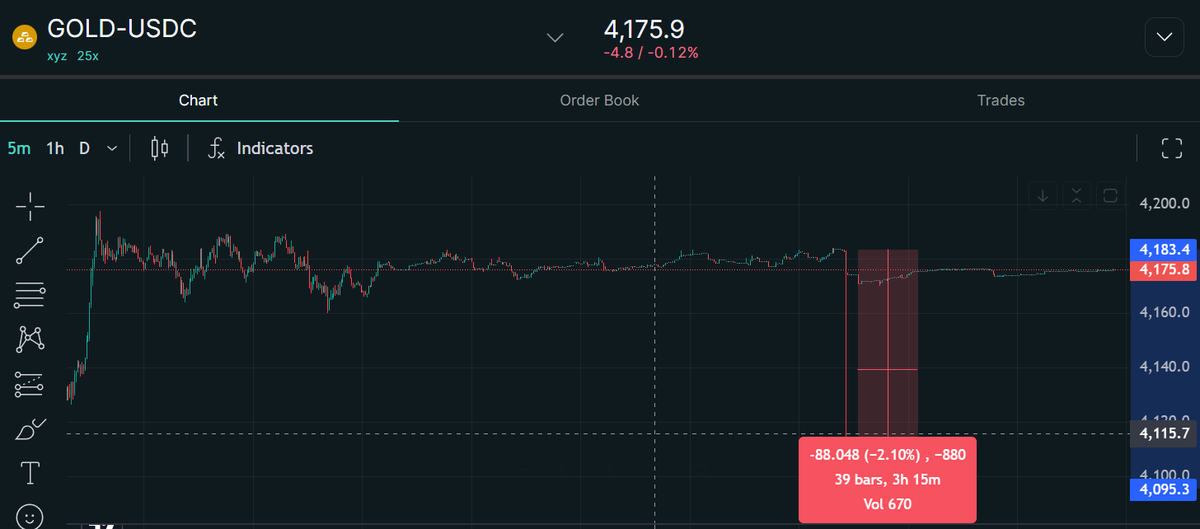Collapse the chart pane

[1076, 195]
